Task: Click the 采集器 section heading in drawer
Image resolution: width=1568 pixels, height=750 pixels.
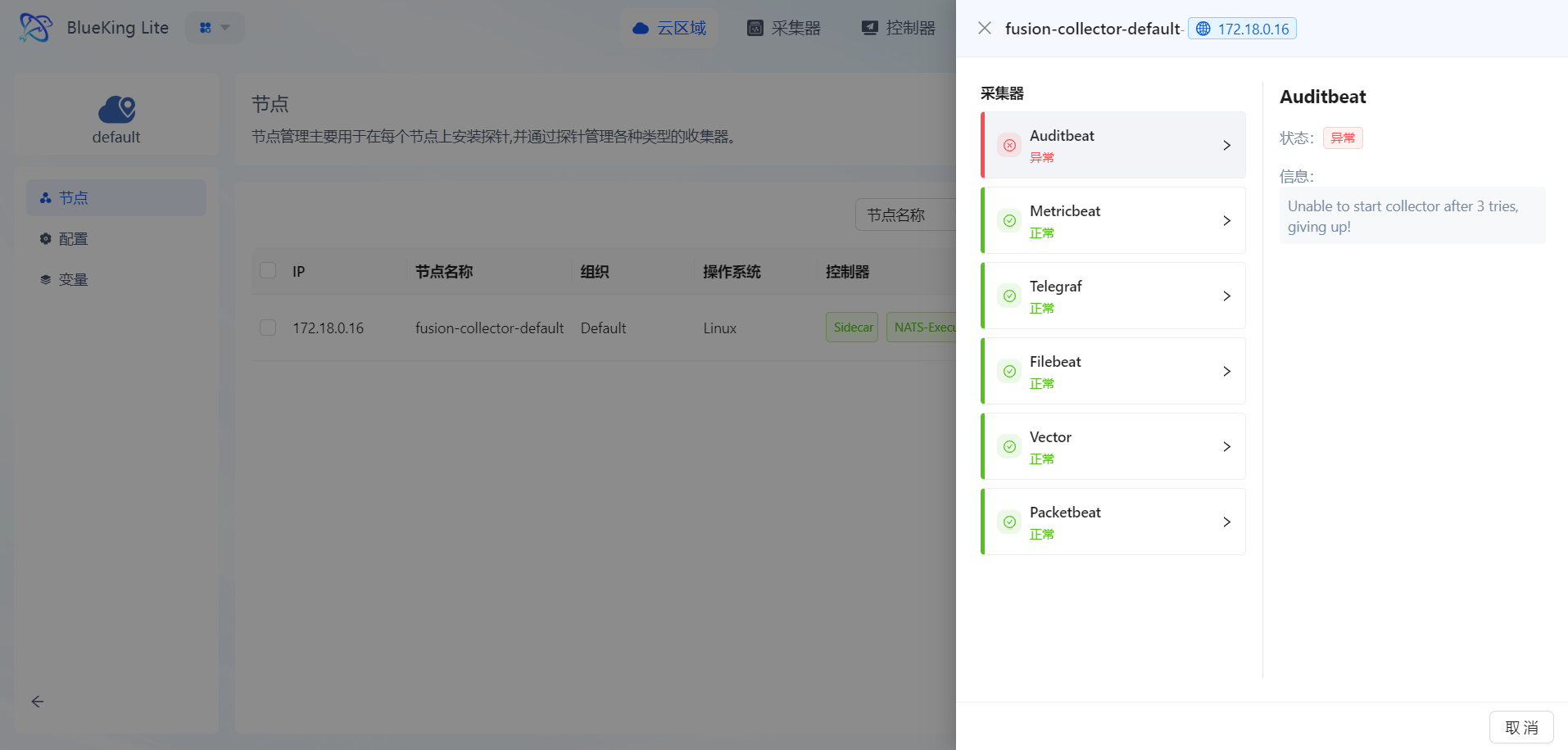Action: tap(1002, 93)
